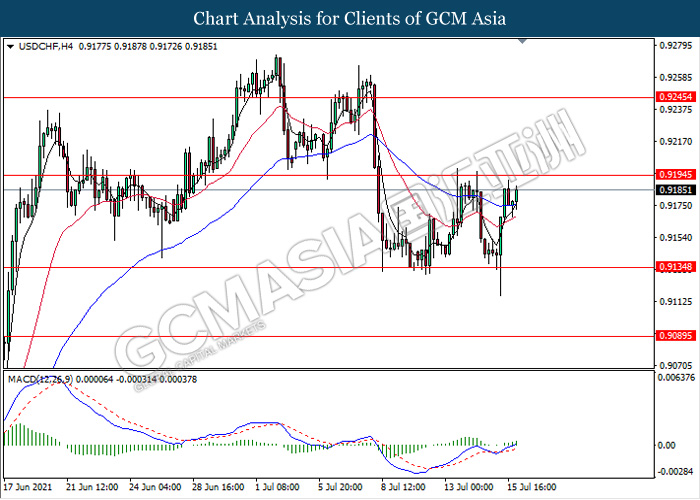This screenshot has height=500, width=700.
Task: Click the 15 Jul 16:00 time label
Action: (532, 487)
